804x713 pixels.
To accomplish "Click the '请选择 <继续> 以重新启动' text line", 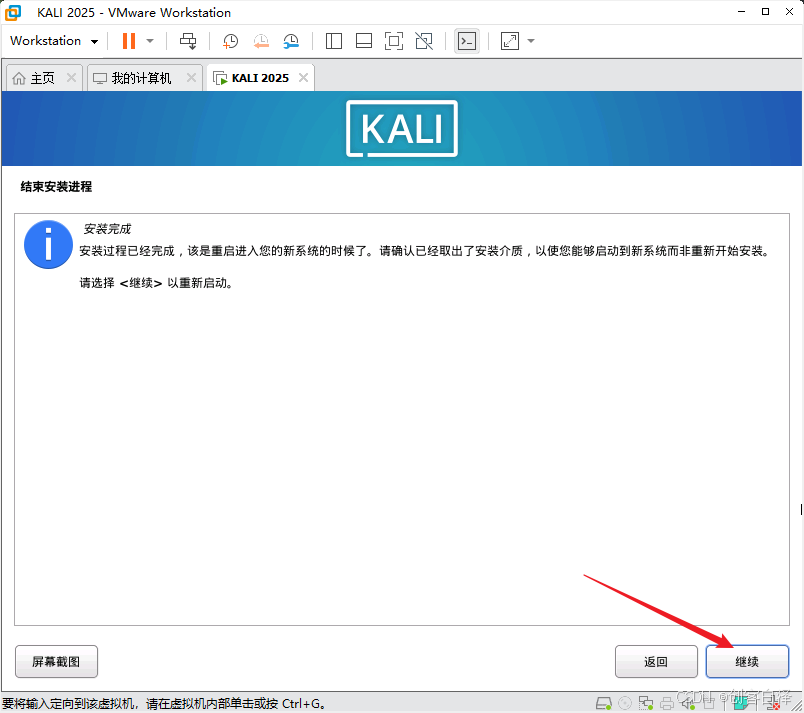I will click(156, 283).
